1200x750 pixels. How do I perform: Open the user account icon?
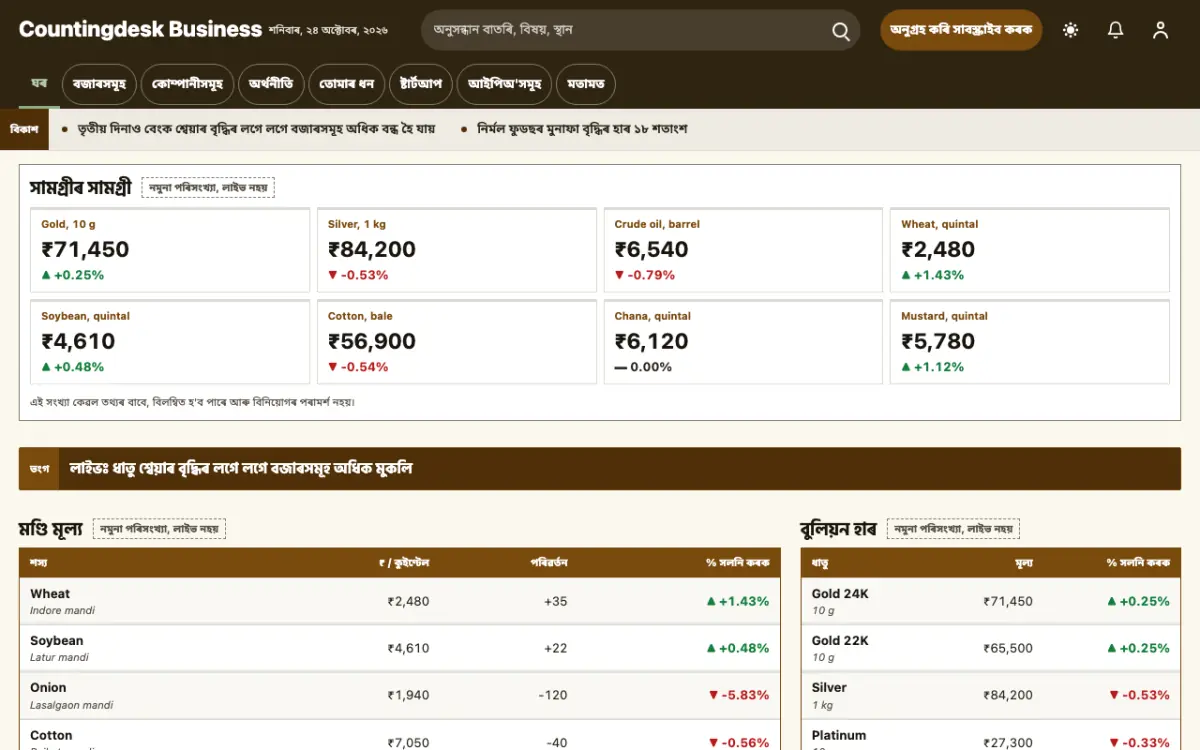pos(1160,30)
